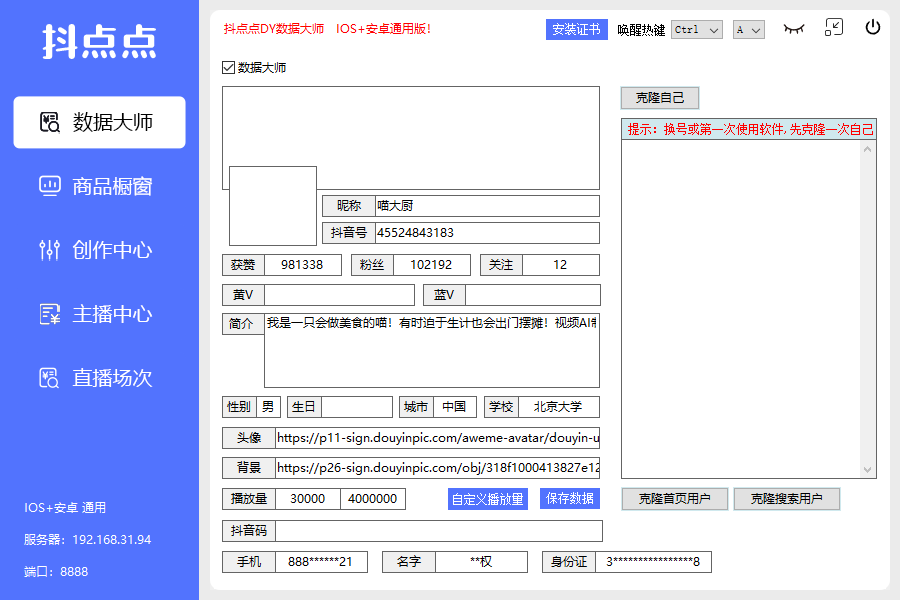900x600 pixels.
Task: Click the 播放量 maximum 4000000 field
Action: (373, 499)
